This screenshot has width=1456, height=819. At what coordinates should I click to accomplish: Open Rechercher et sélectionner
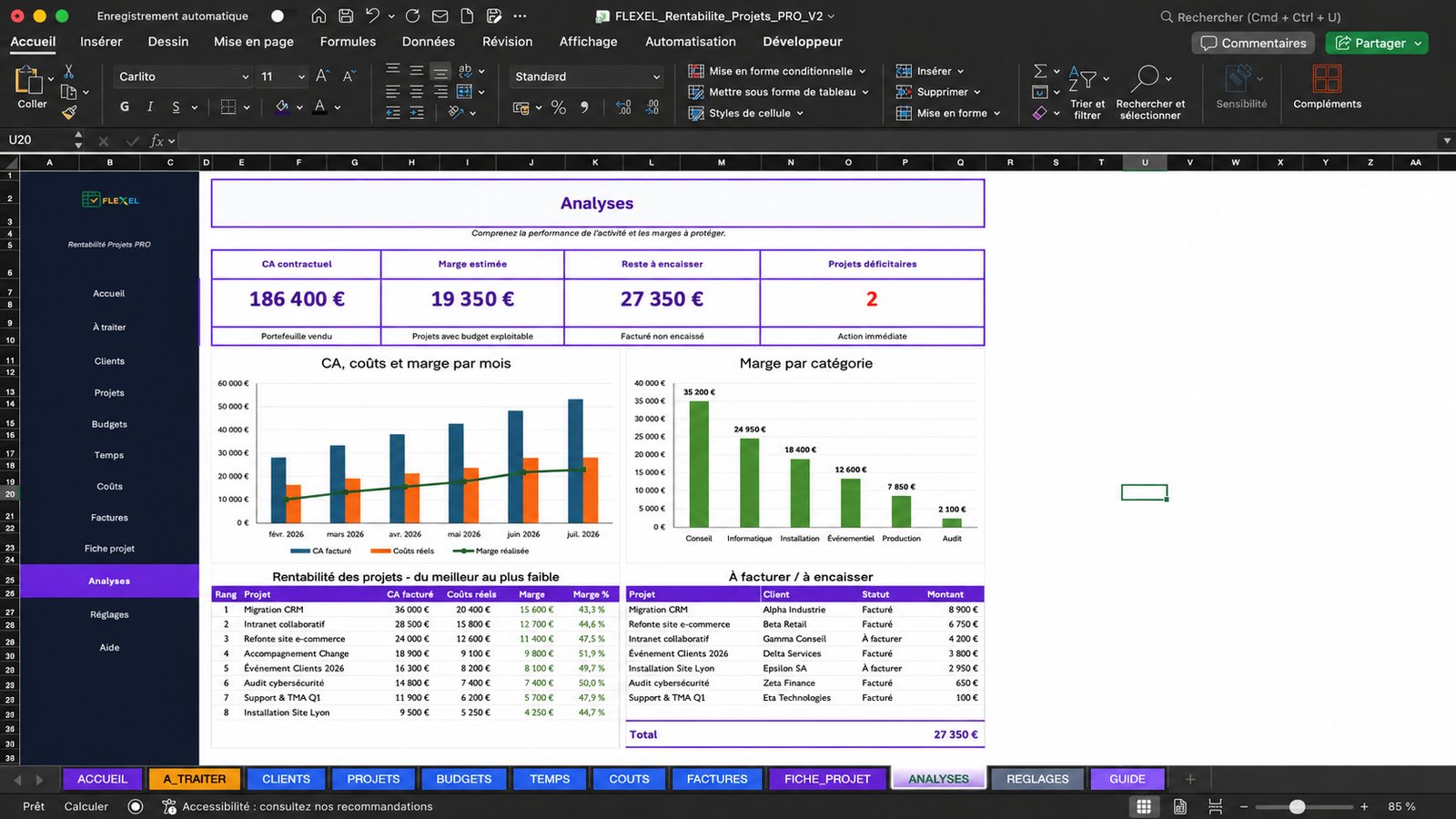1150,92
